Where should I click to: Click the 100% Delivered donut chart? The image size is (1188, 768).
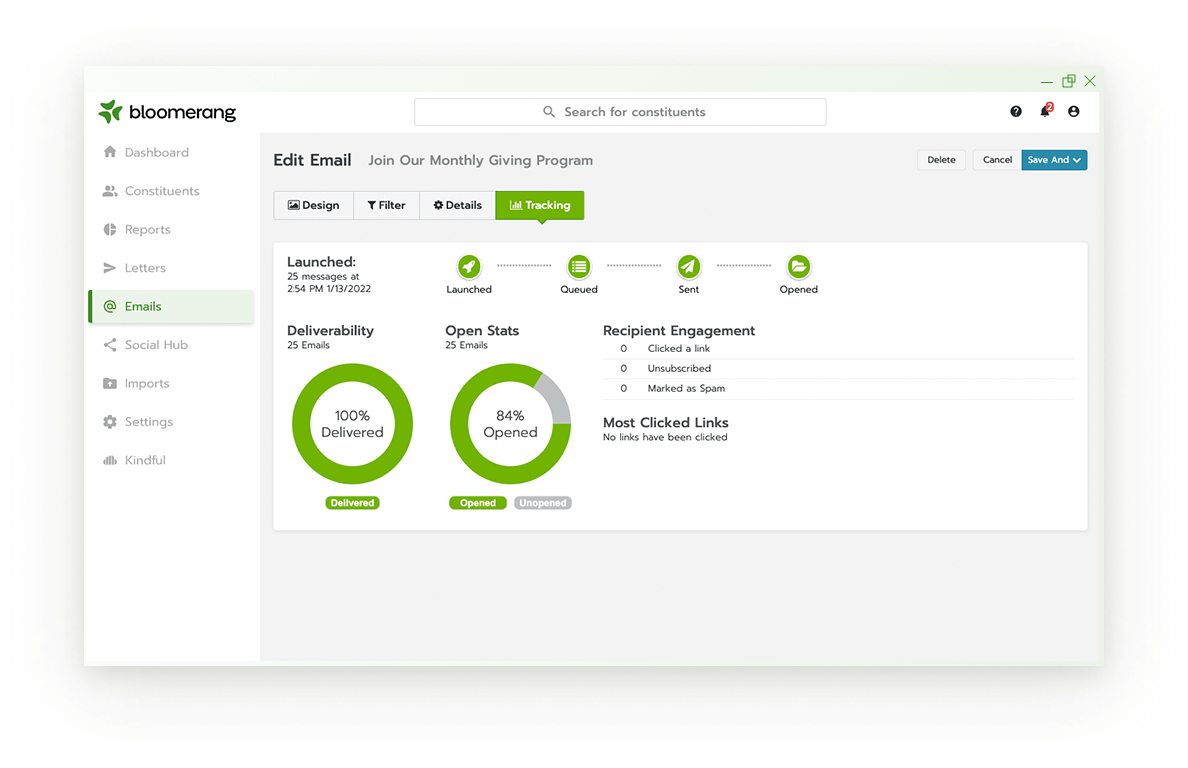(352, 423)
